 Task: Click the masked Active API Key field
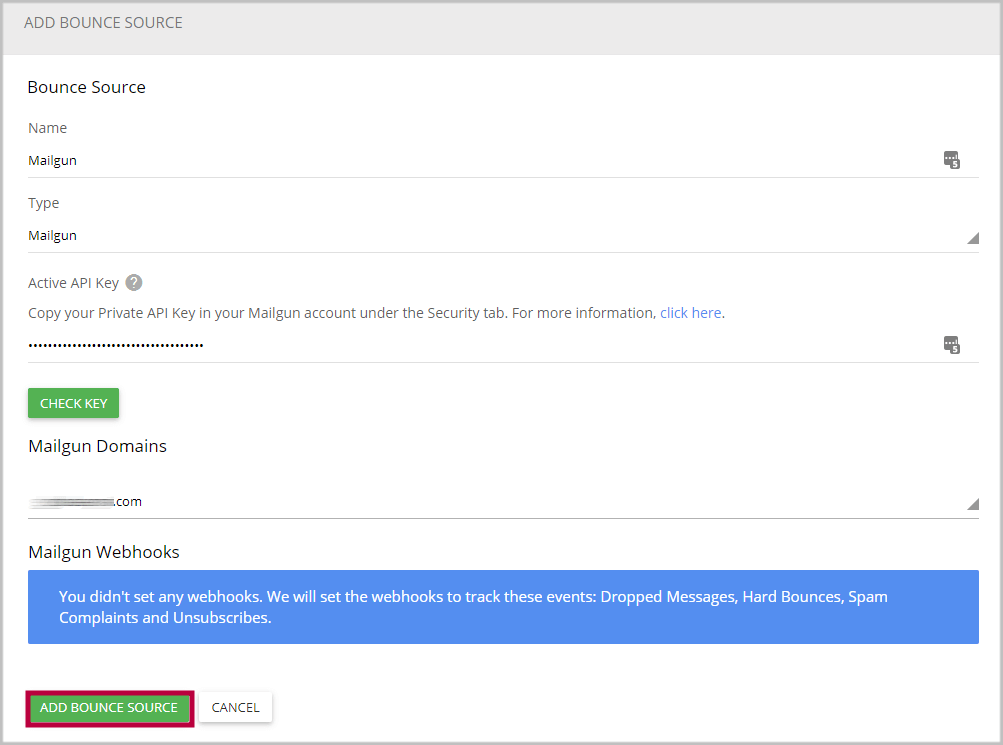tap(400, 344)
